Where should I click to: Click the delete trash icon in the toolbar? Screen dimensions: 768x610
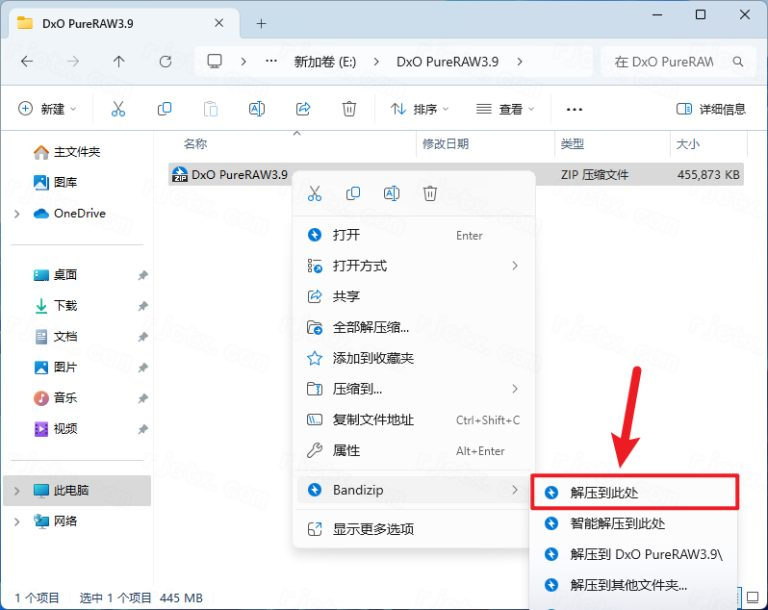pos(349,109)
